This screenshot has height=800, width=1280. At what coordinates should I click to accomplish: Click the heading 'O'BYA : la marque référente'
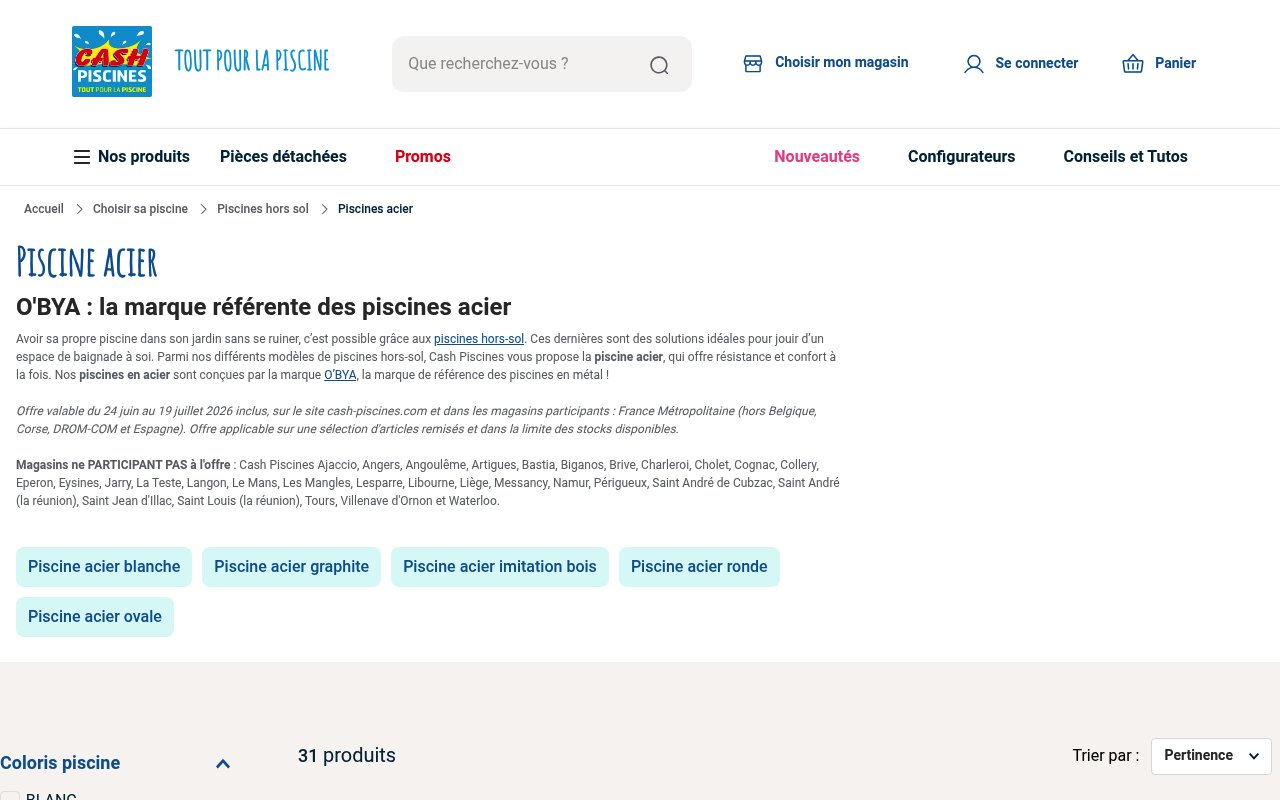click(x=264, y=307)
